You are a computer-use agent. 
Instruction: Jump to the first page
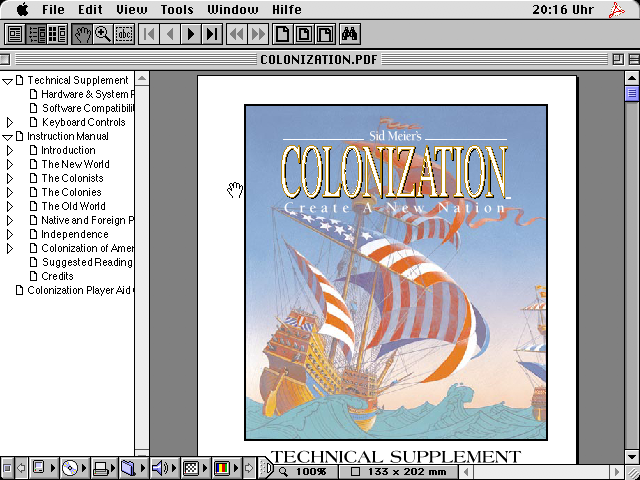(x=149, y=34)
